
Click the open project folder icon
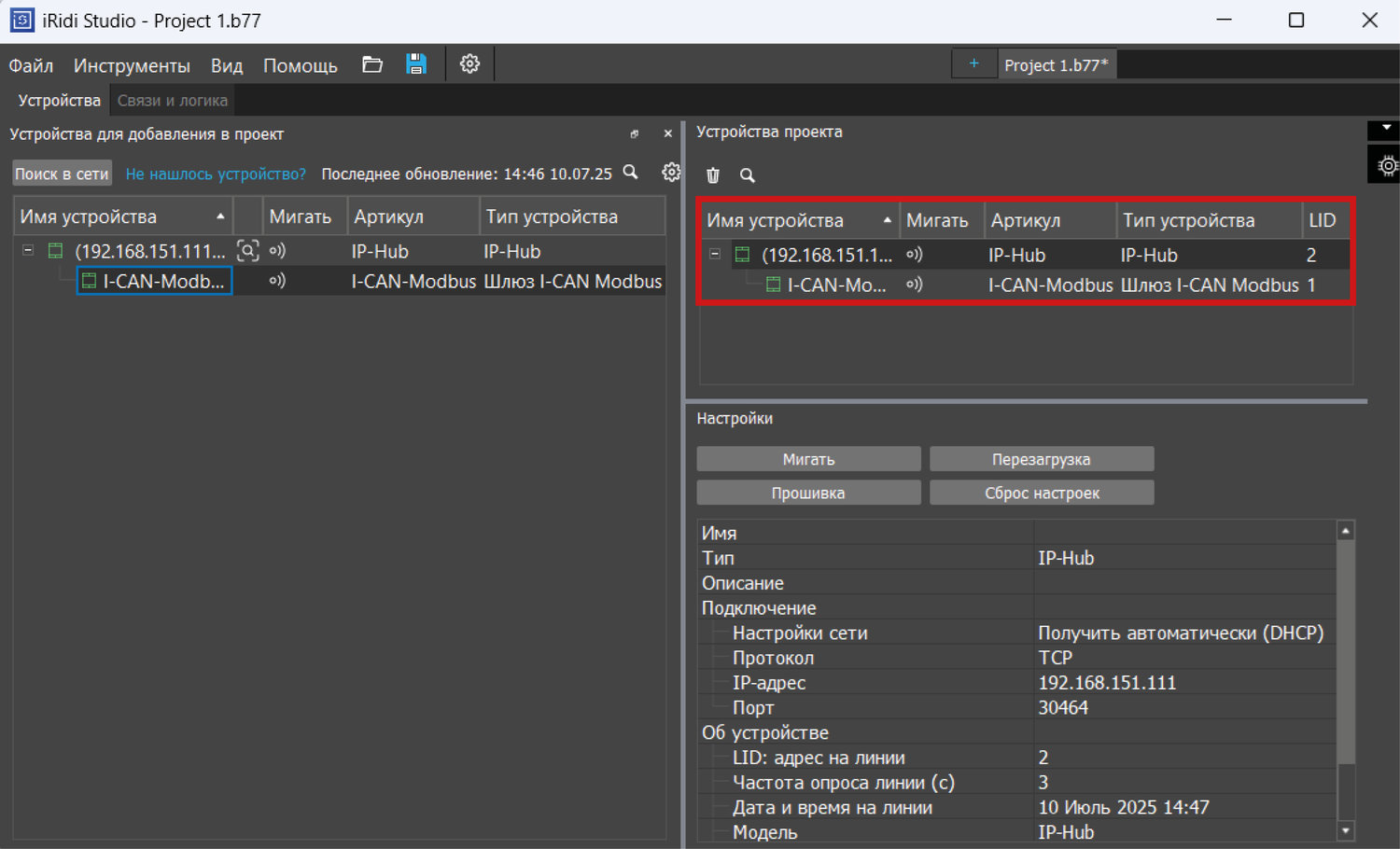point(372,64)
